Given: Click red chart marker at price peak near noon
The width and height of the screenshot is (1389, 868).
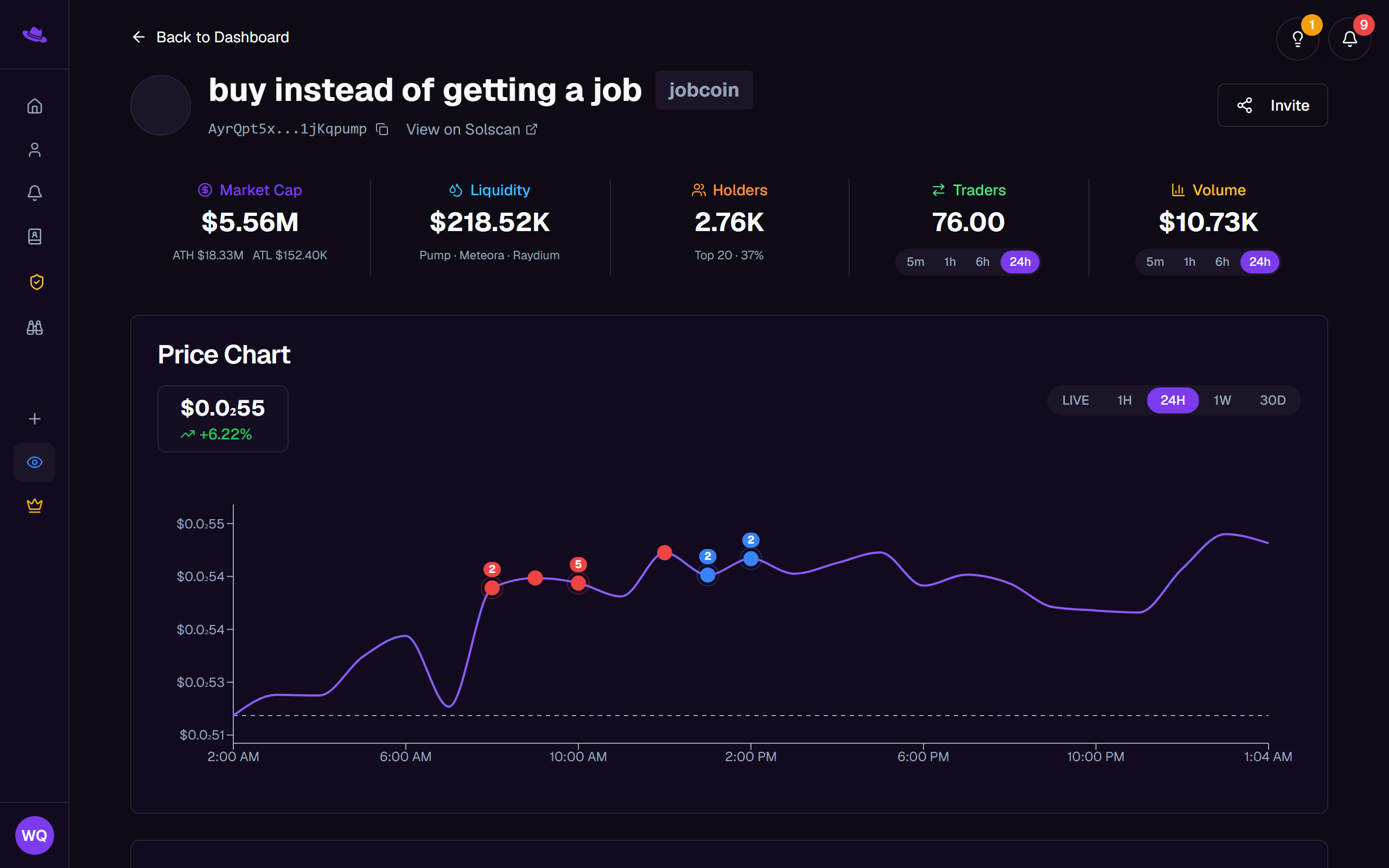Looking at the screenshot, I should (665, 553).
